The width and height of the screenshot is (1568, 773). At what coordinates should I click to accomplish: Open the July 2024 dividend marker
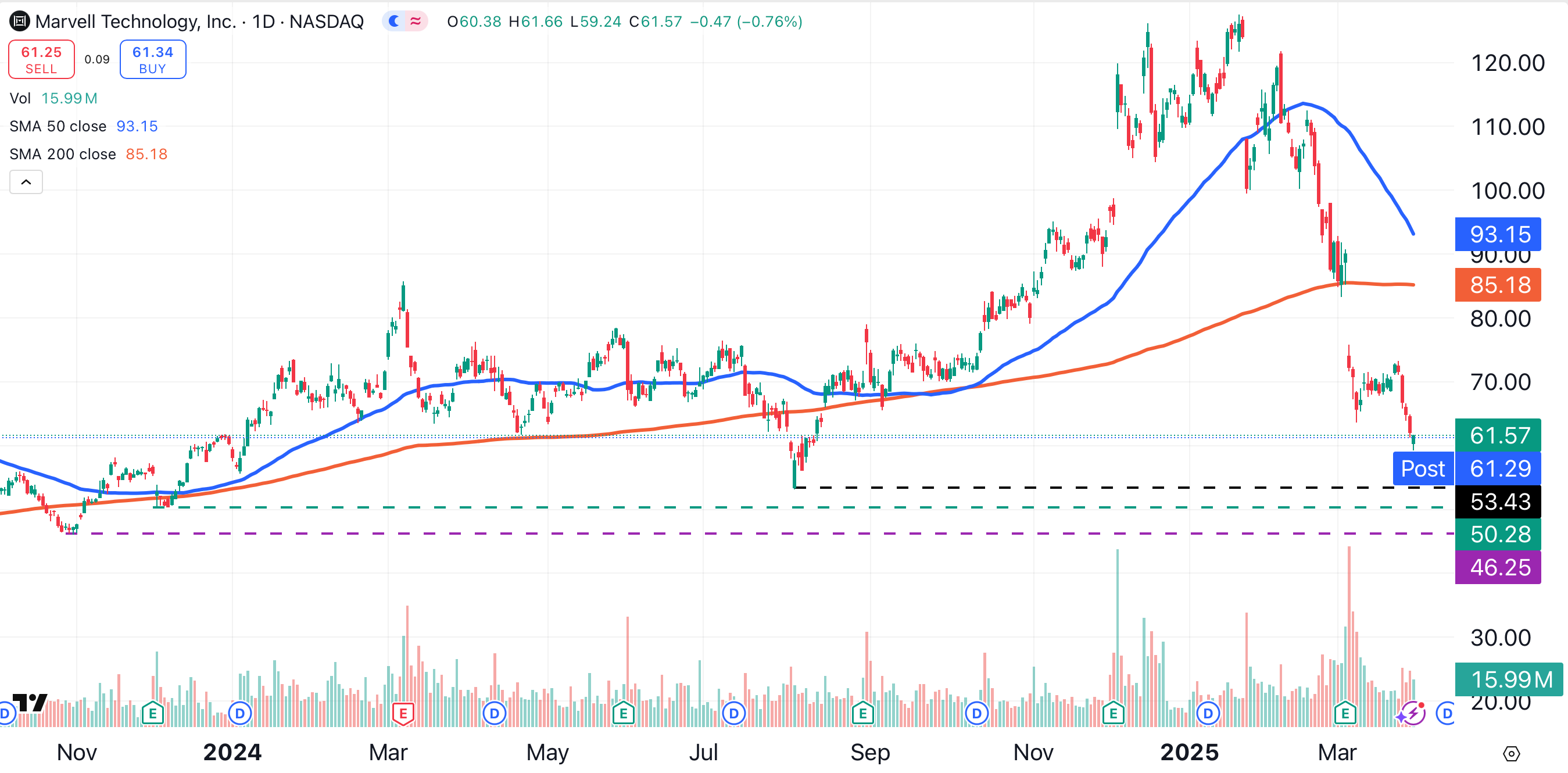[733, 713]
